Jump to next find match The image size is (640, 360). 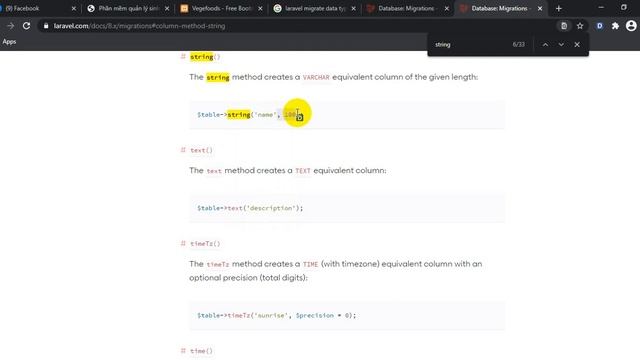561,44
